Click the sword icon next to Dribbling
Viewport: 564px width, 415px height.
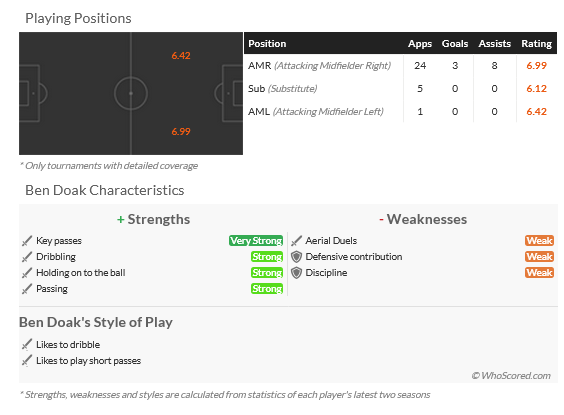27,257
